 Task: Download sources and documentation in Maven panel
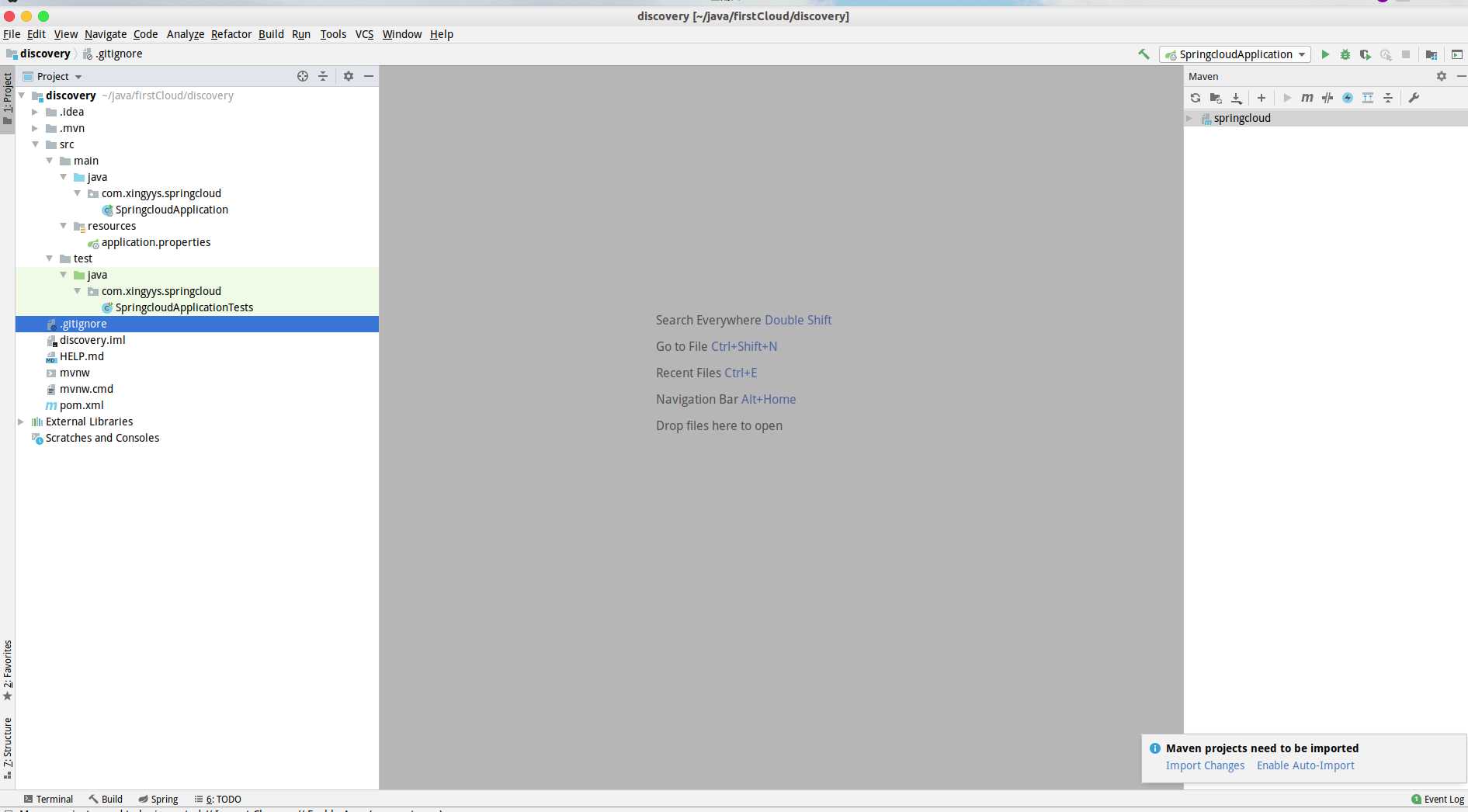(1237, 98)
